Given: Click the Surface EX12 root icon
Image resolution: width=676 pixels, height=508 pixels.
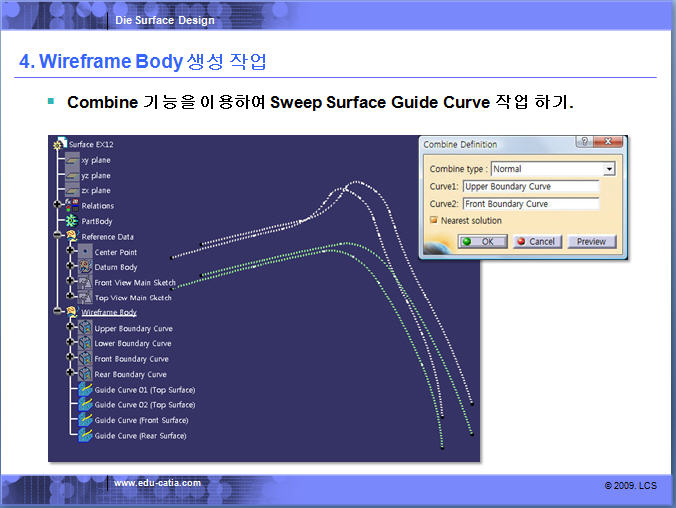Looking at the screenshot, I should pyautogui.click(x=58, y=144).
